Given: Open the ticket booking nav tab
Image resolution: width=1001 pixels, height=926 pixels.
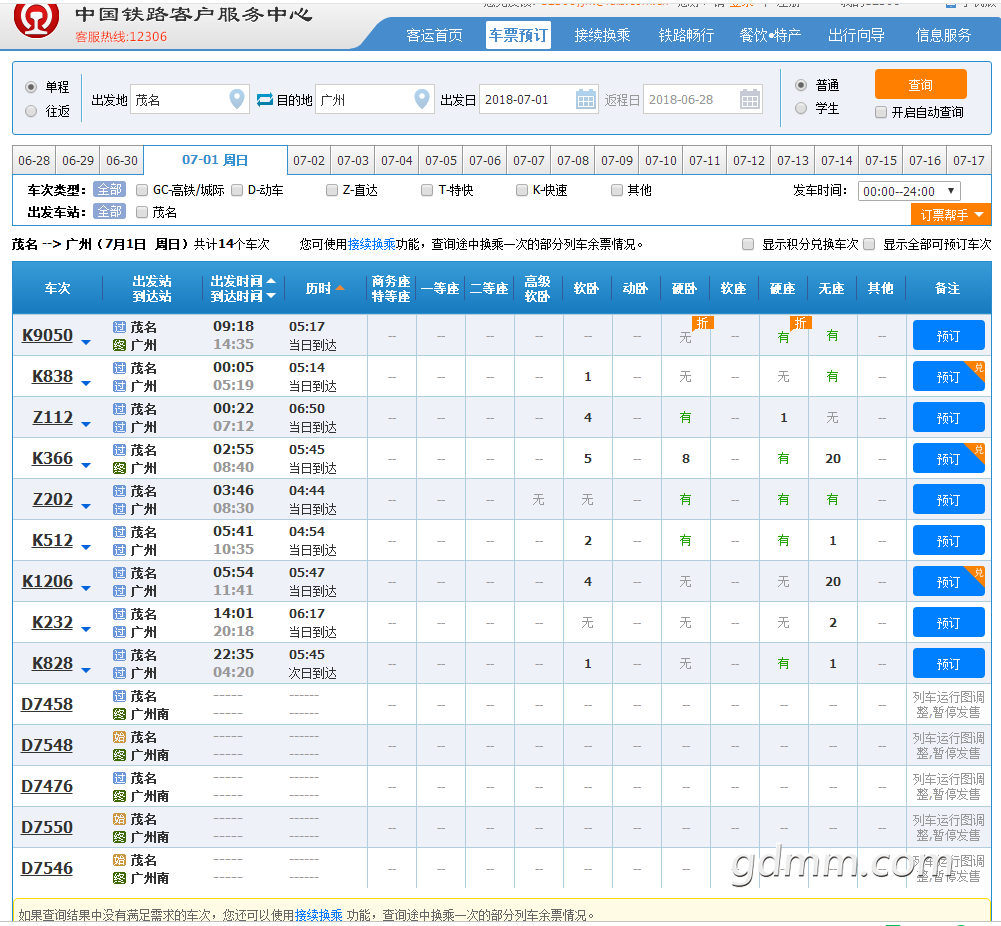Looking at the screenshot, I should [518, 35].
